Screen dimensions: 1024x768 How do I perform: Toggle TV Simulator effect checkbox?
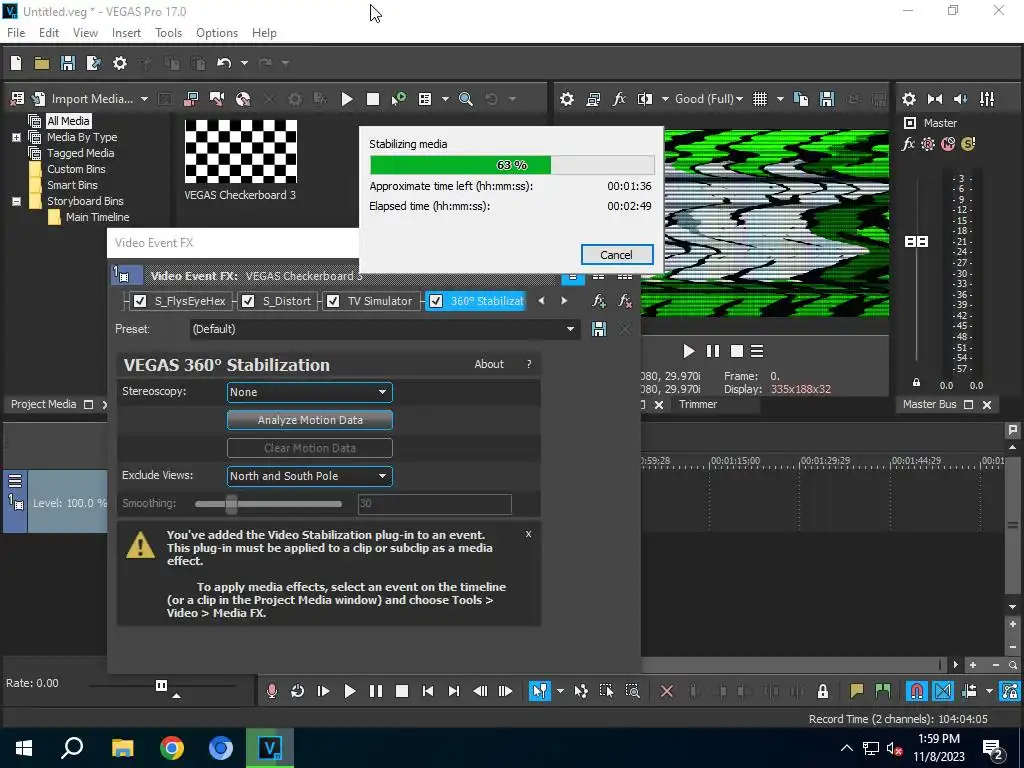(x=333, y=301)
